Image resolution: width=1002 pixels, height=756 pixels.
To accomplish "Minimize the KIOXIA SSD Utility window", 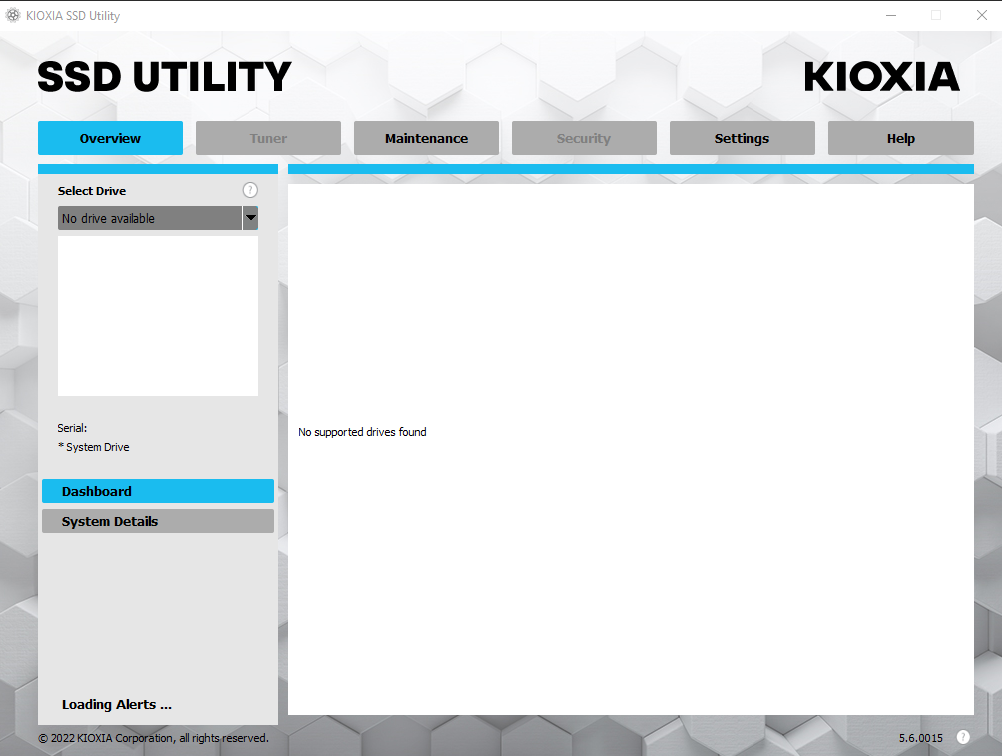I will click(x=891, y=15).
